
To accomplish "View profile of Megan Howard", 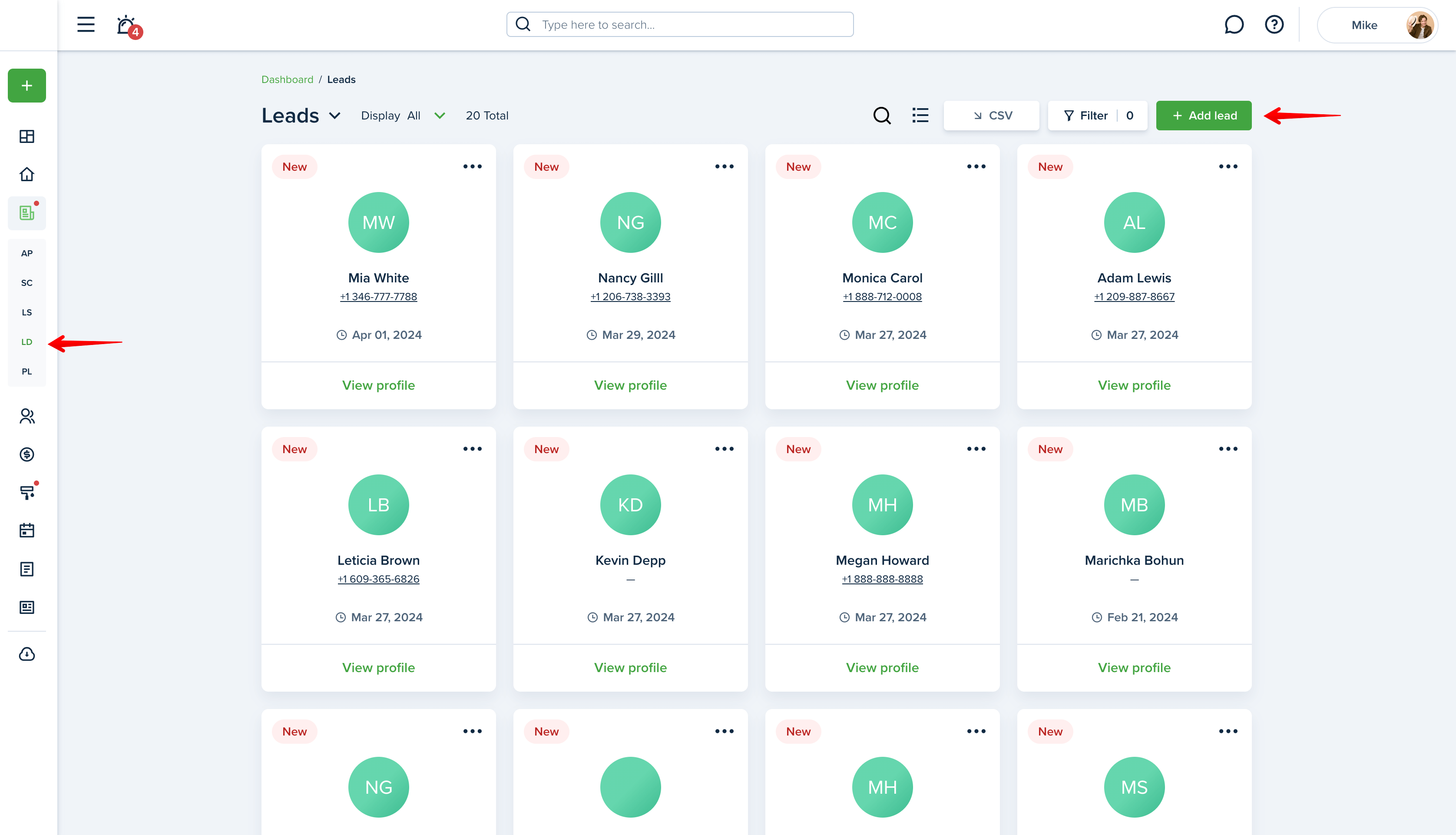I will [x=882, y=668].
